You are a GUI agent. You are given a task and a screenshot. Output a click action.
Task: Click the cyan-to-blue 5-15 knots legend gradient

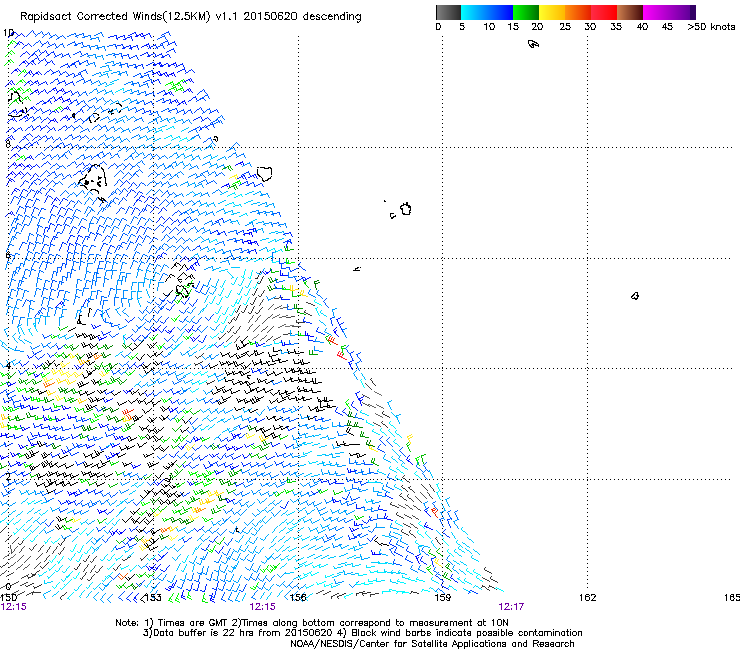click(487, 12)
